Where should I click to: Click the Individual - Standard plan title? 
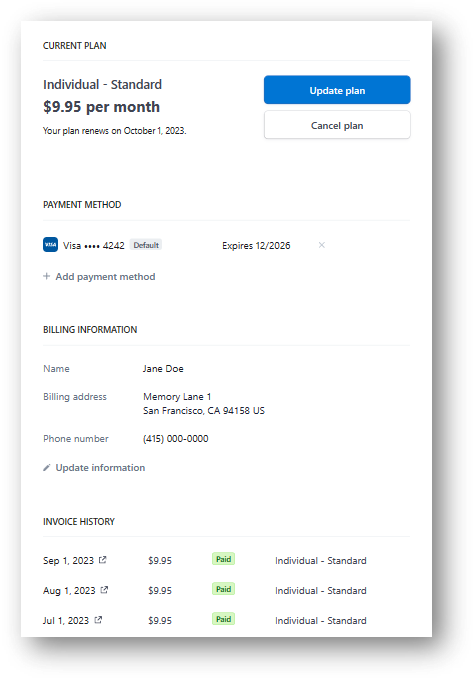coord(102,84)
